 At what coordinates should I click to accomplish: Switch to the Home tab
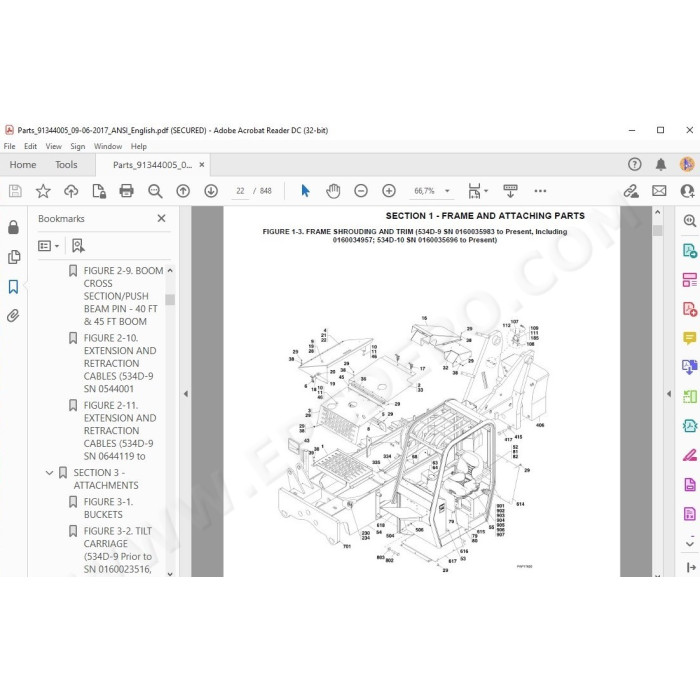coord(23,165)
